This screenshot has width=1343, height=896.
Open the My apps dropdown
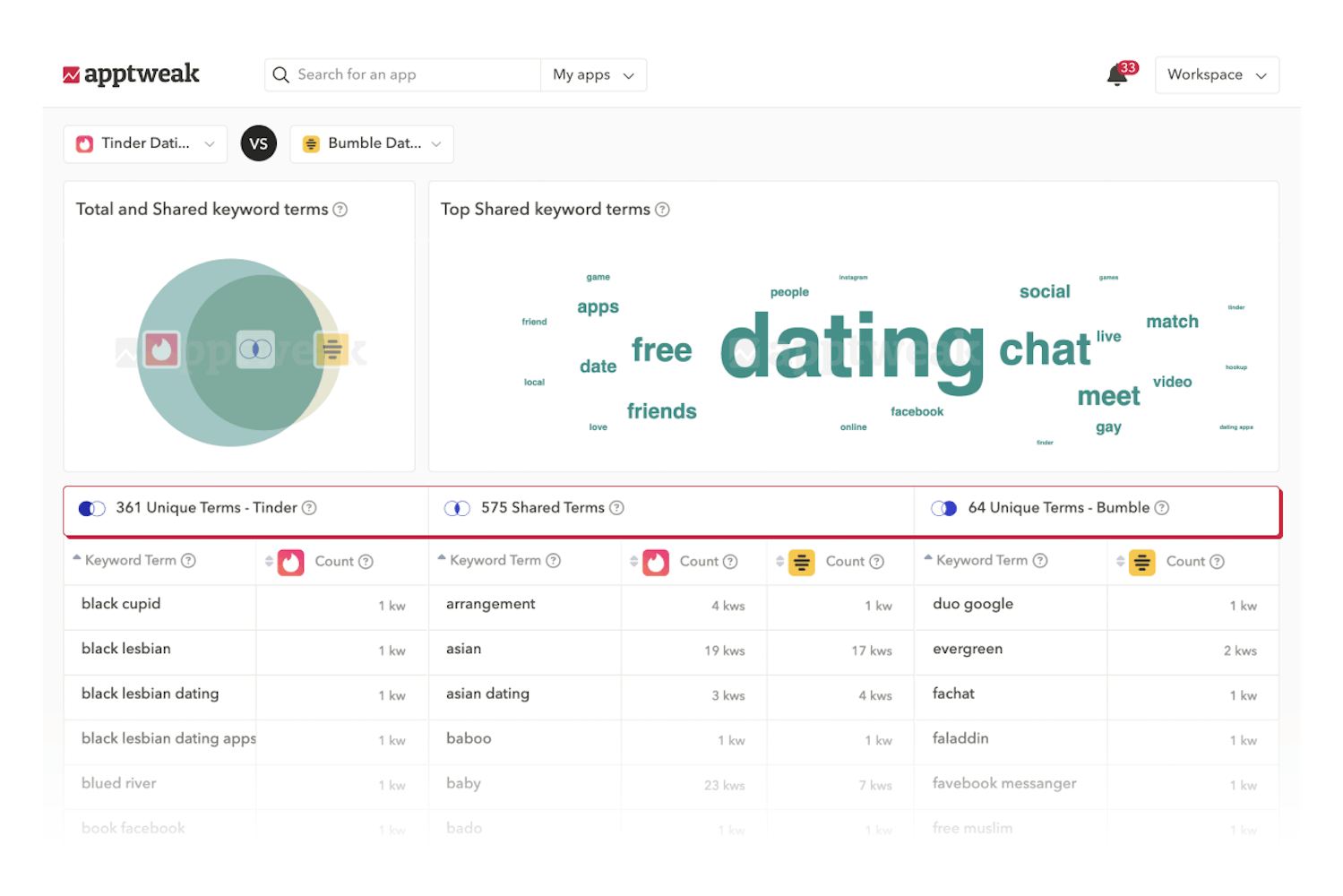pyautogui.click(x=593, y=75)
